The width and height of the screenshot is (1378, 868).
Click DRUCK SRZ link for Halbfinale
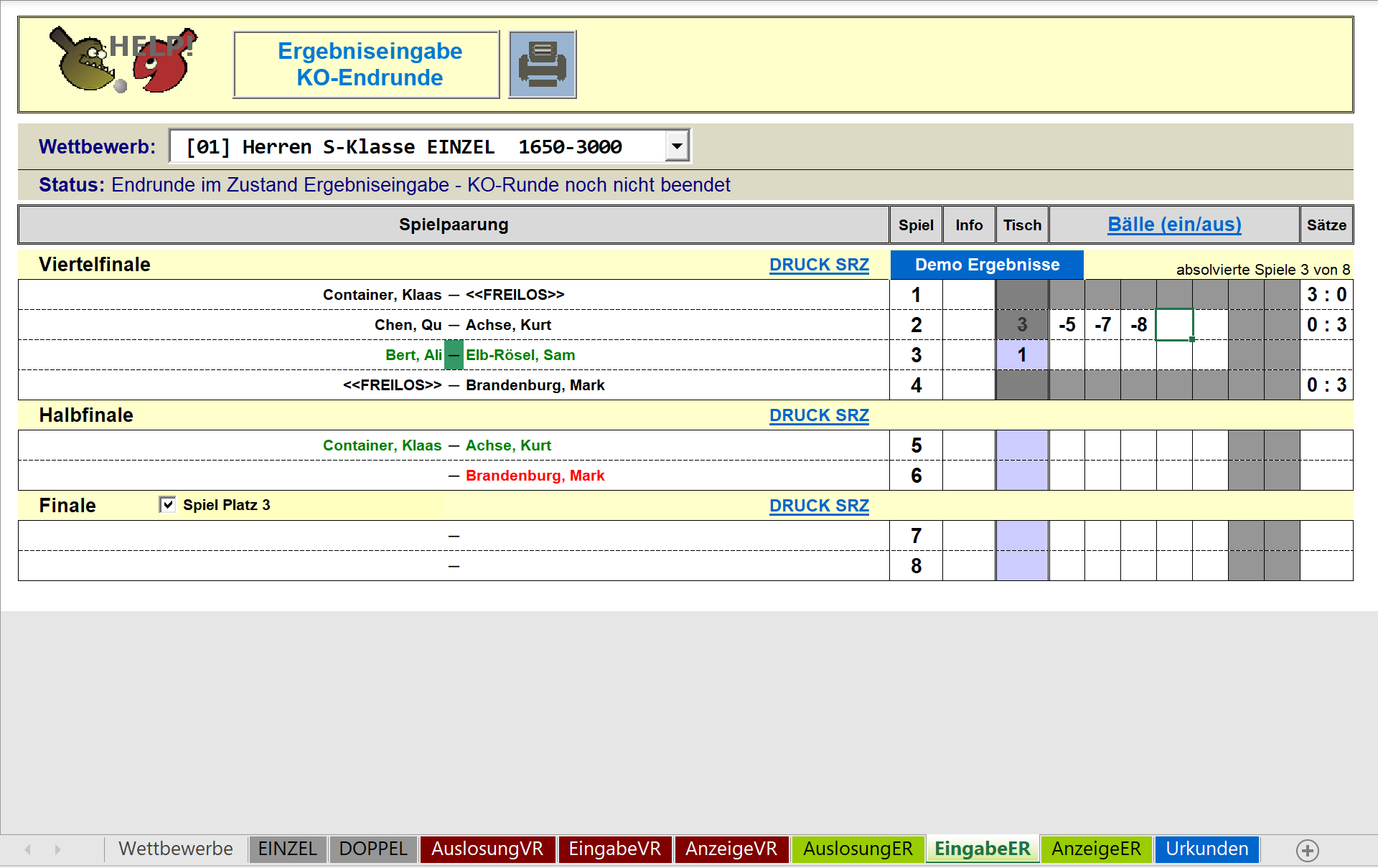pos(819,415)
